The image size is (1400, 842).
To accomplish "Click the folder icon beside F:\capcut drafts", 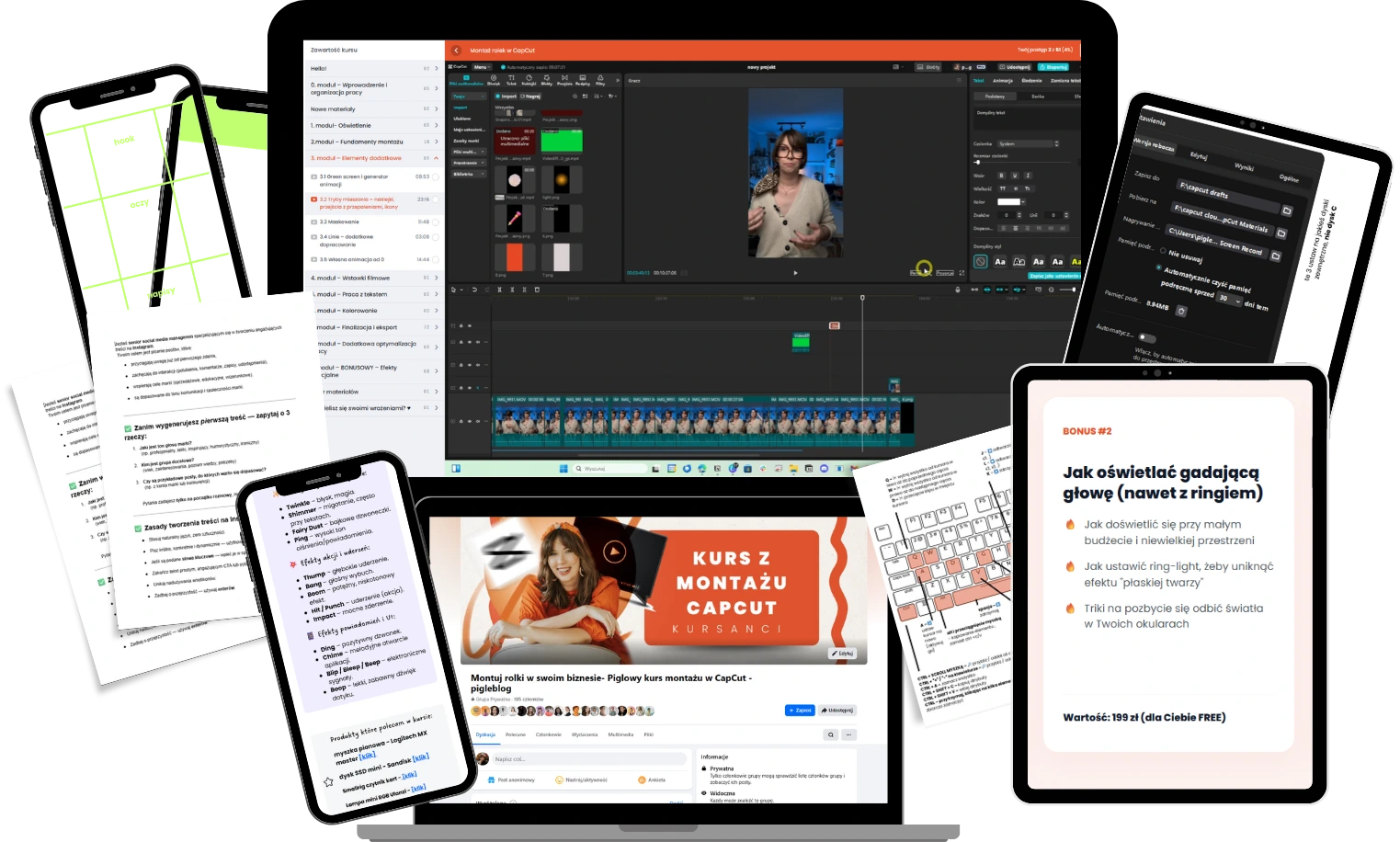I will pos(1287,210).
